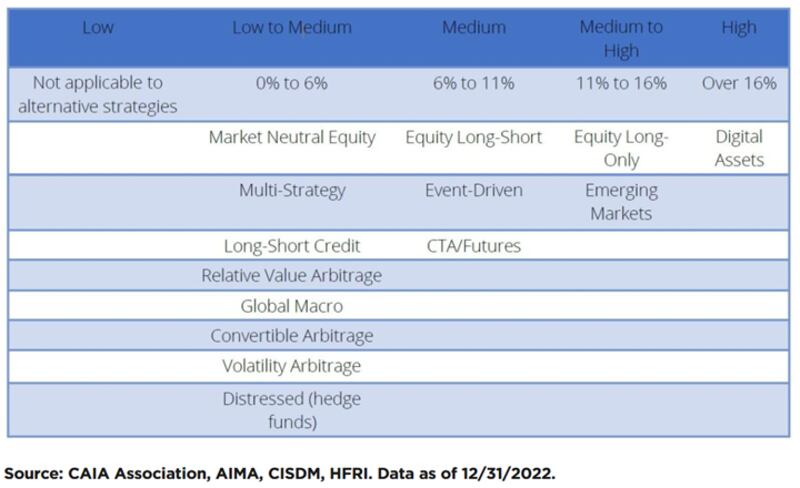Click the 6% to 11% cell
The width and height of the screenshot is (800, 488).
474,83
